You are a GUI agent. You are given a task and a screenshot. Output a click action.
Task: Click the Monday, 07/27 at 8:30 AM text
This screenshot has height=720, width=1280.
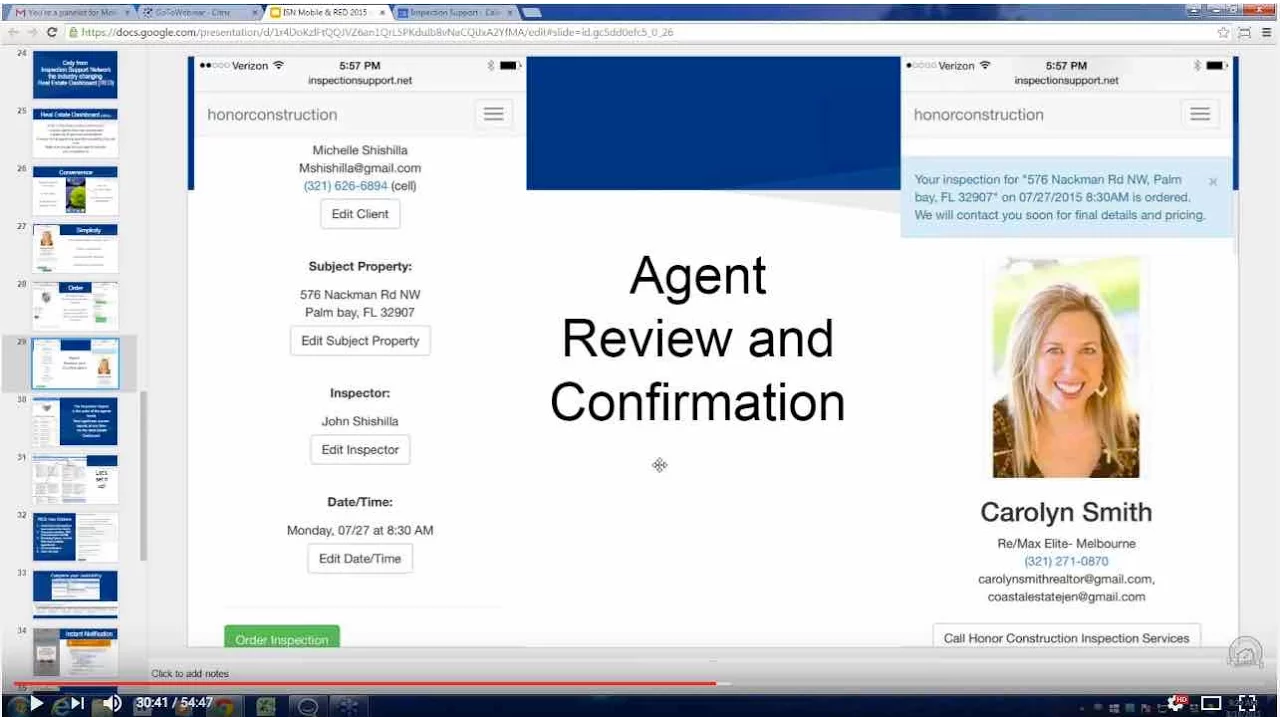point(360,530)
